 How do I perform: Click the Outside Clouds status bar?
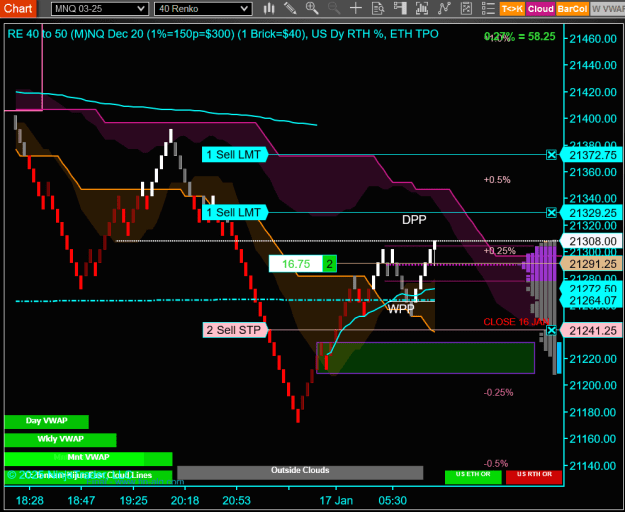300,473
